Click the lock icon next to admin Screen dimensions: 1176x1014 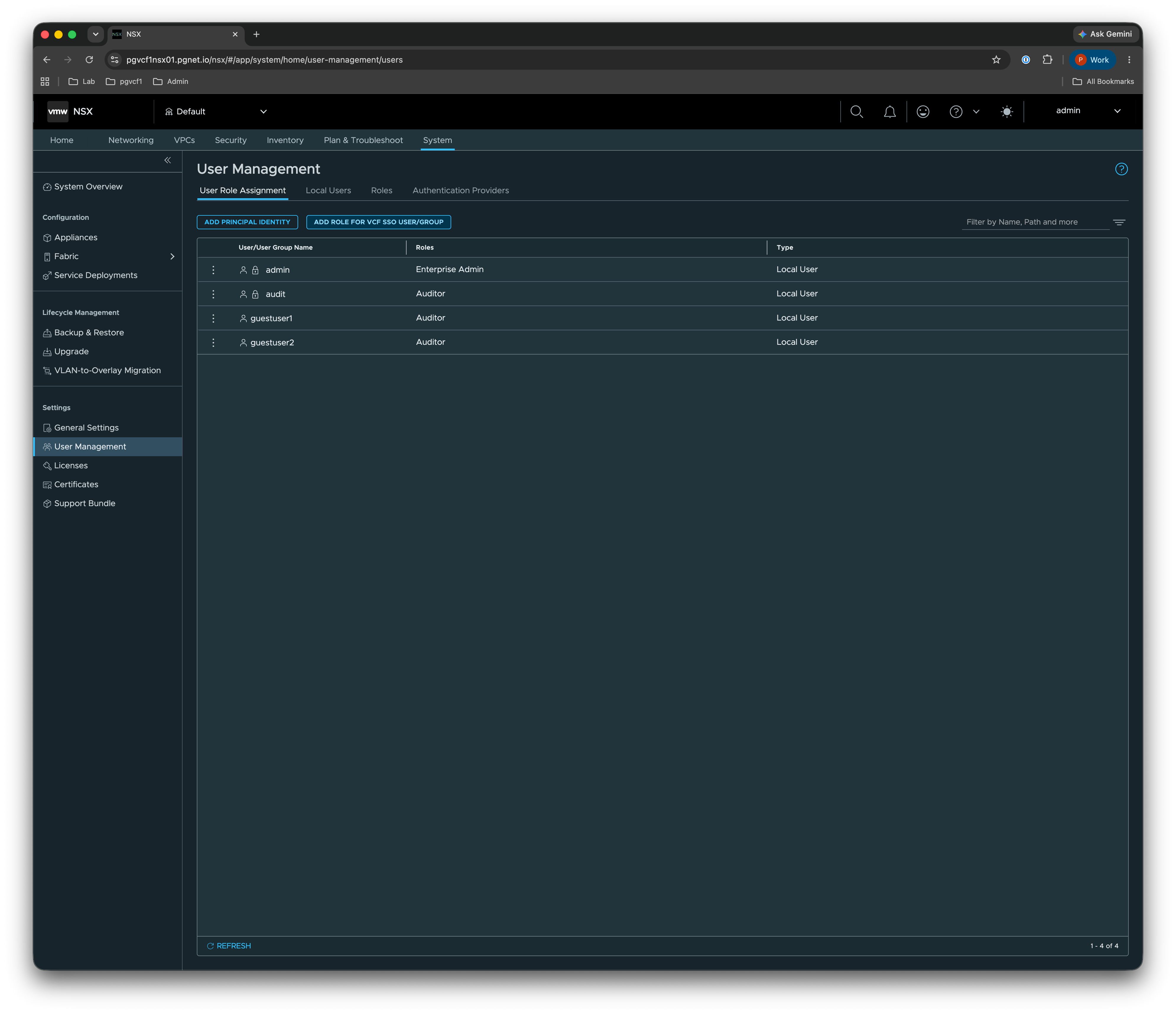coord(255,270)
